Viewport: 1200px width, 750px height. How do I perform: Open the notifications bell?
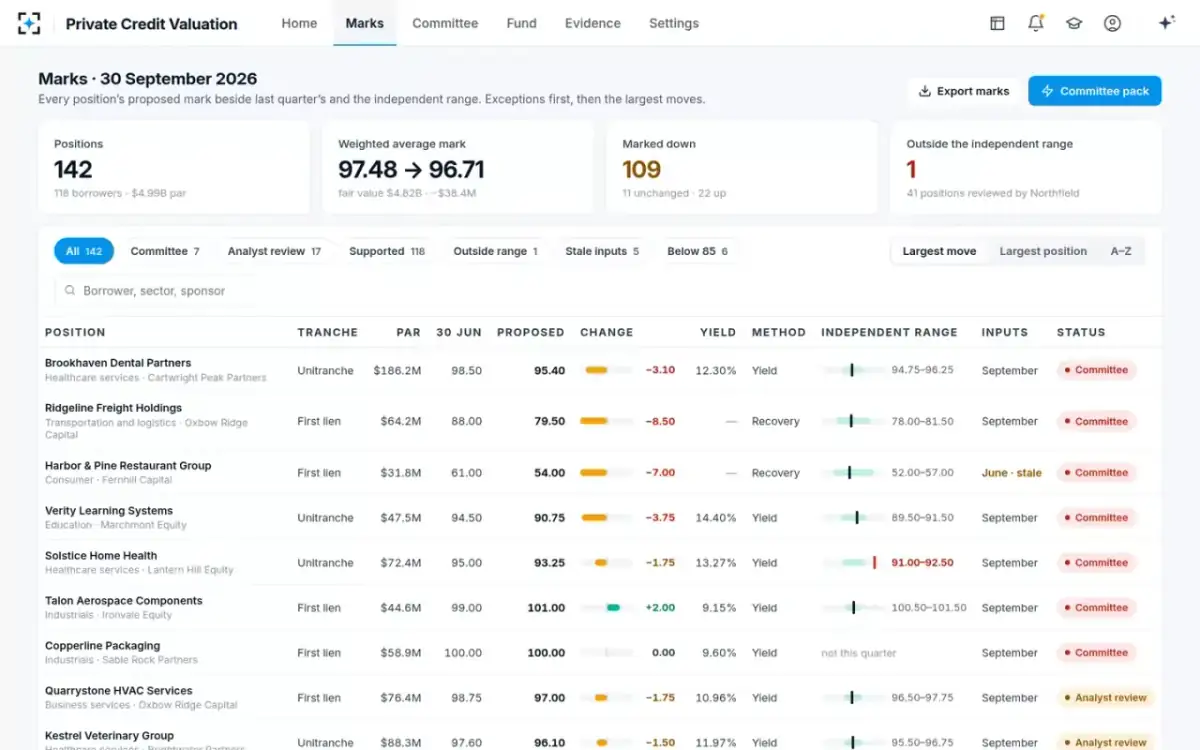(x=1036, y=23)
